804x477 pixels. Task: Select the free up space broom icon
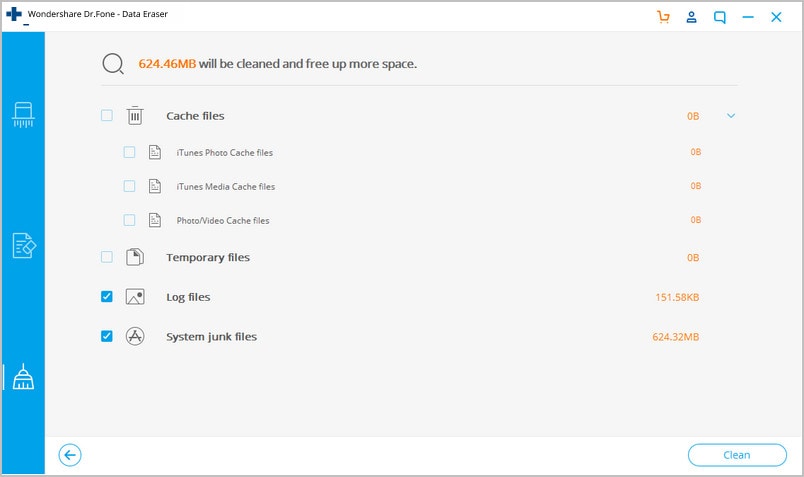[23, 376]
